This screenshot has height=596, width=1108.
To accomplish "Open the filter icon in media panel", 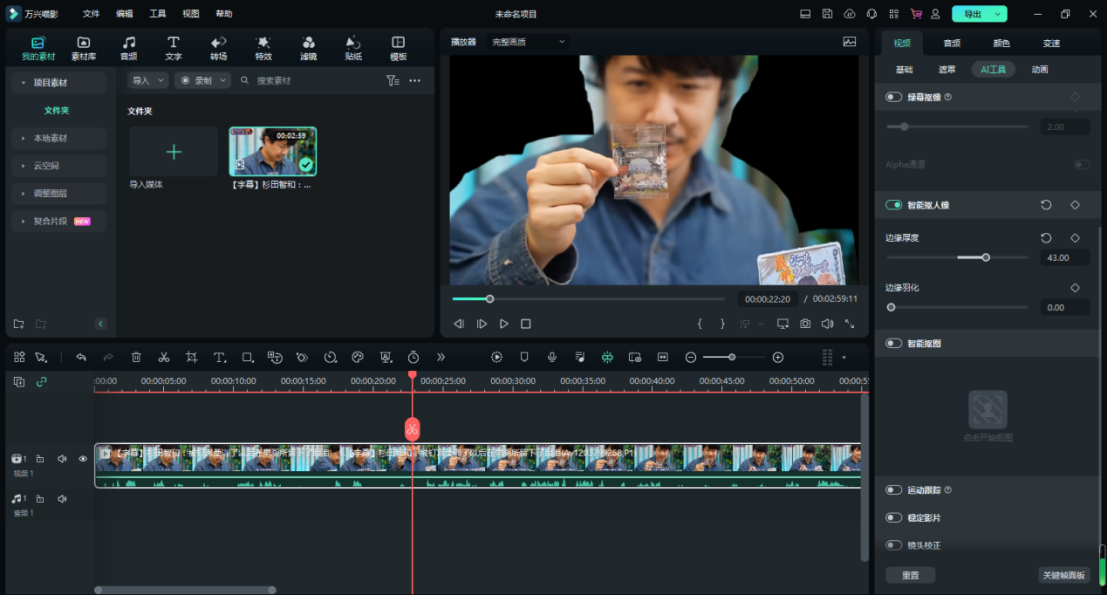I will click(x=393, y=80).
